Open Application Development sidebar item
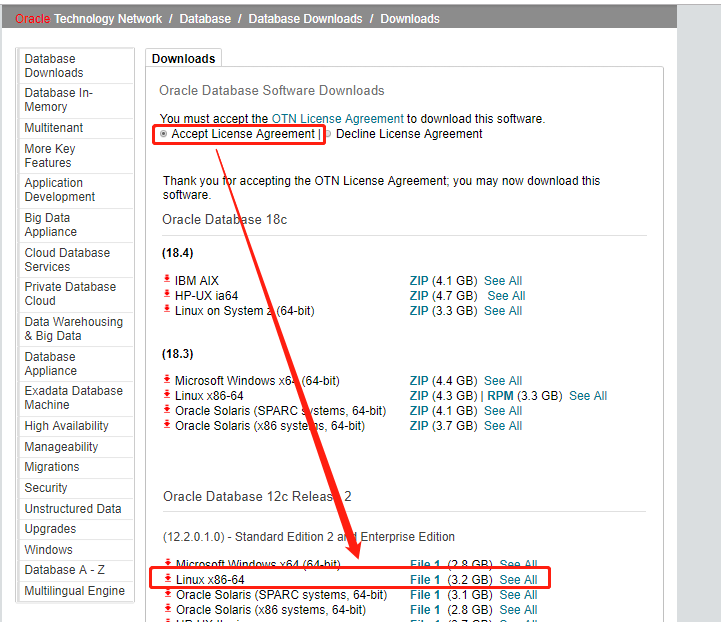The image size is (721, 622). 76,190
